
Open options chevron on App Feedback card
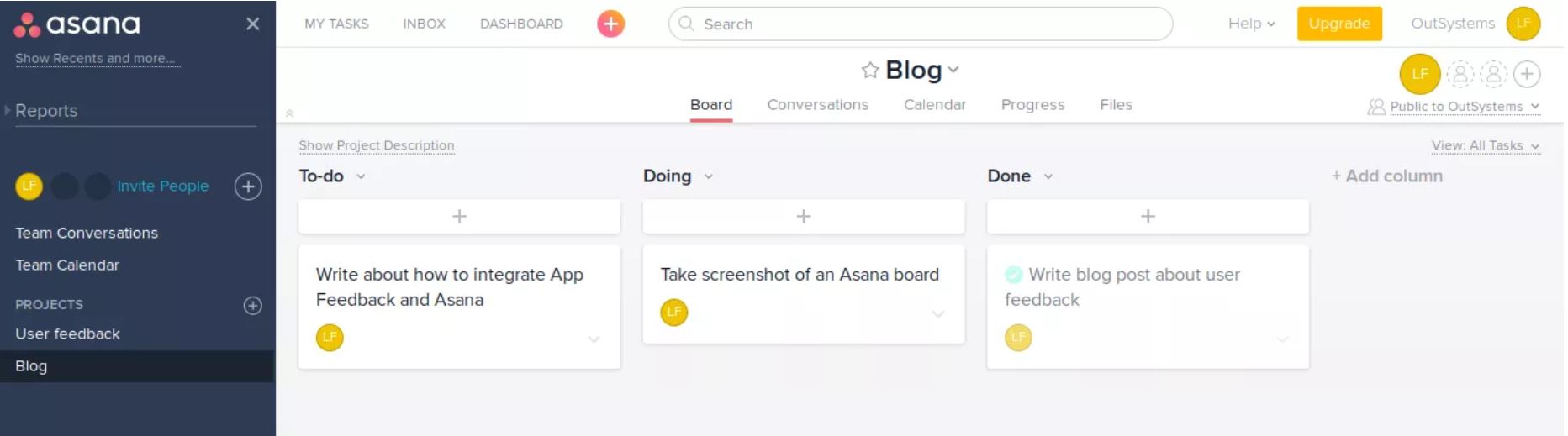pyautogui.click(x=594, y=339)
